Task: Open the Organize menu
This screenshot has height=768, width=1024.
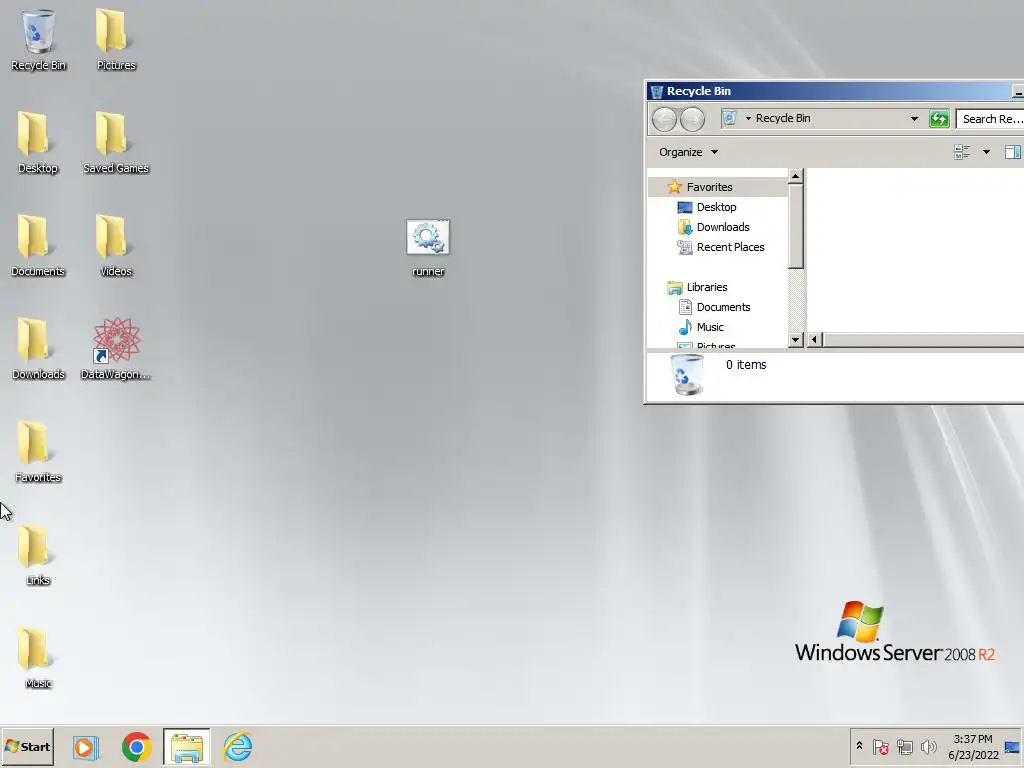Action: click(x=688, y=152)
